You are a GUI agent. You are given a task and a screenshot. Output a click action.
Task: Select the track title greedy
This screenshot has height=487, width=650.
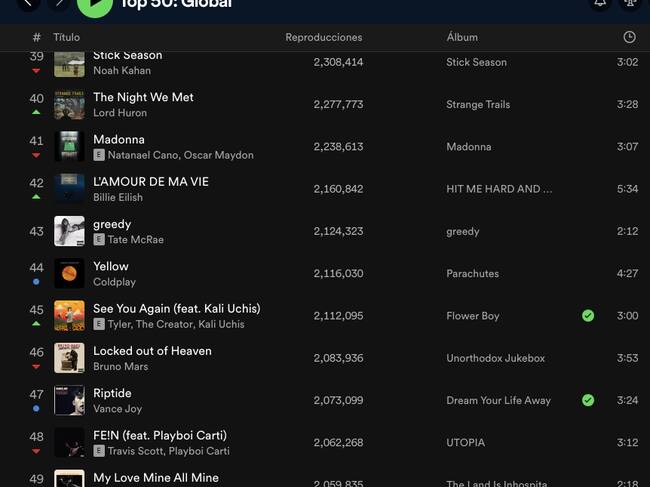click(x=112, y=224)
